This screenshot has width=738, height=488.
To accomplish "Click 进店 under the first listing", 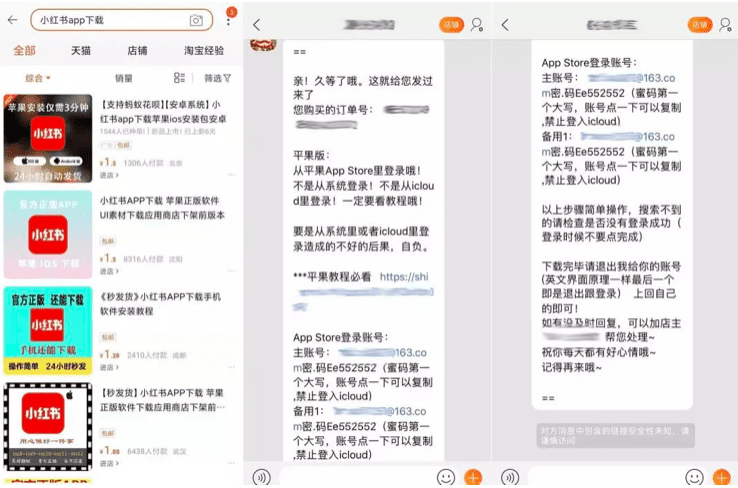I will (x=109, y=175).
